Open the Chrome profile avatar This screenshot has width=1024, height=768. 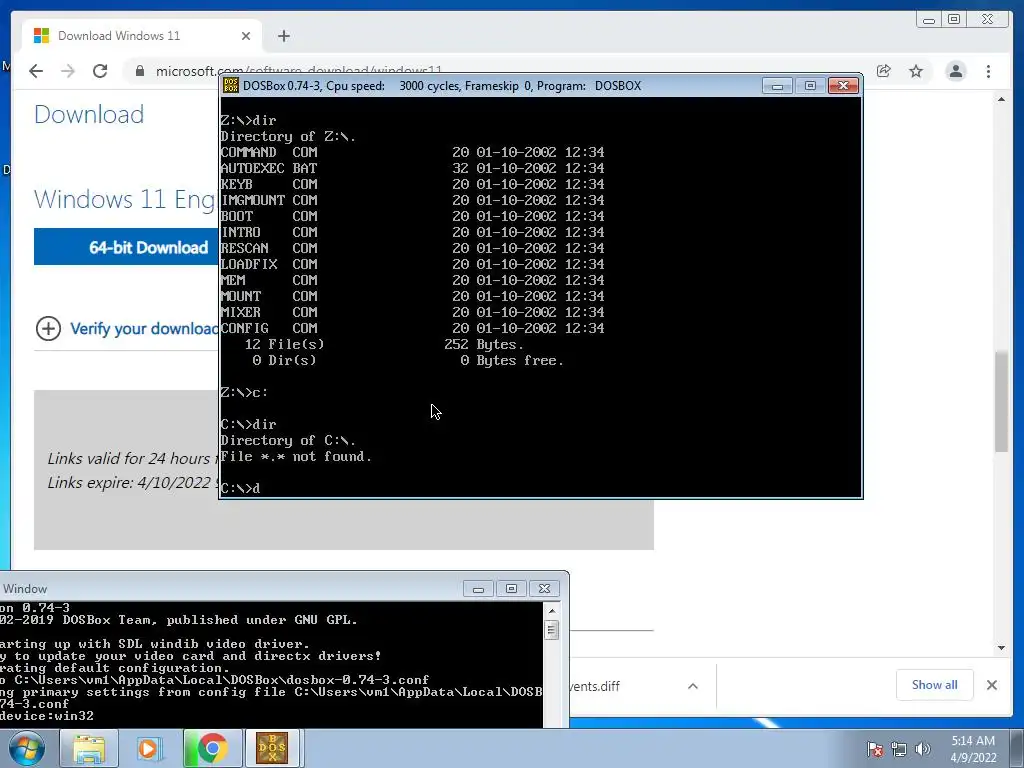pyautogui.click(x=955, y=71)
